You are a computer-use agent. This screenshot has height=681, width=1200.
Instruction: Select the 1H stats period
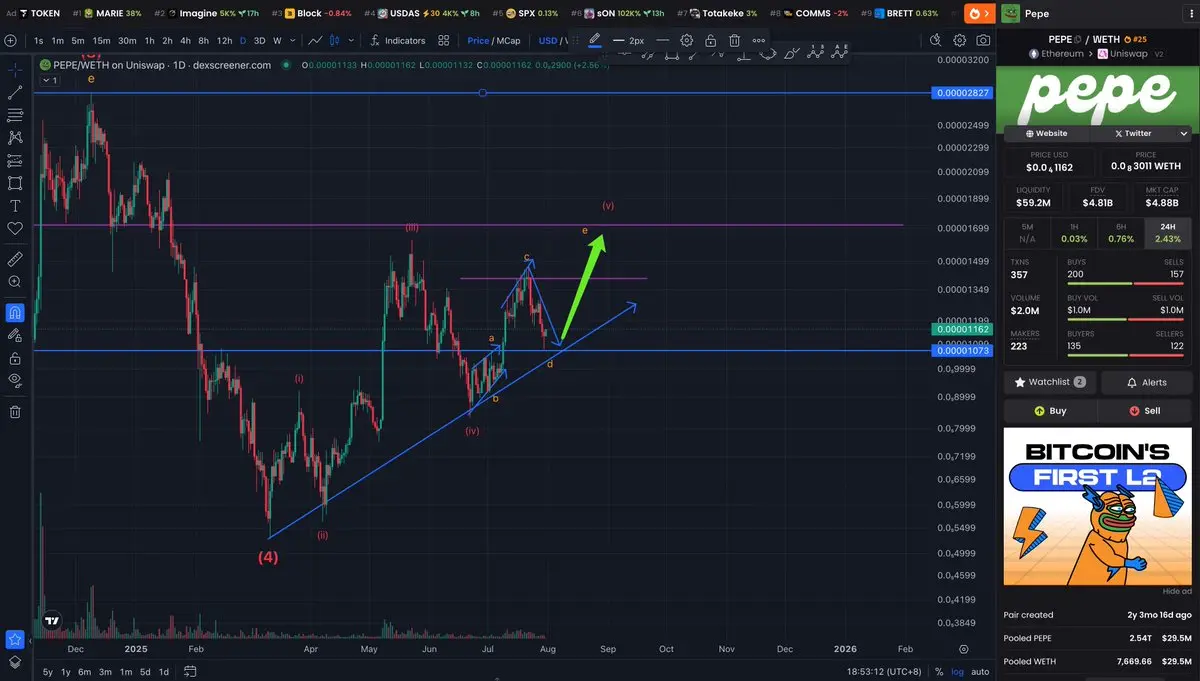(x=1074, y=233)
